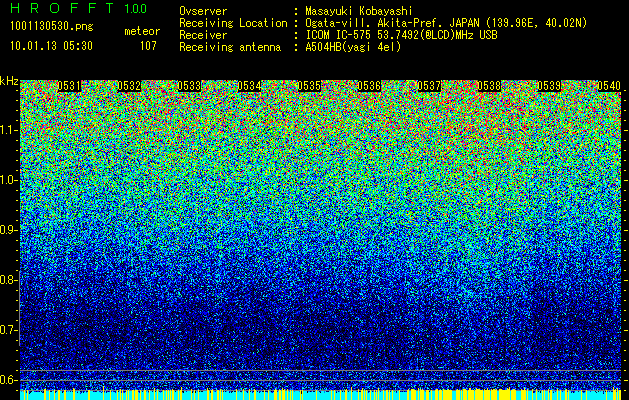The height and width of the screenshot is (400, 629).
Task: Click the meteor count 107
Action: click(x=148, y=46)
